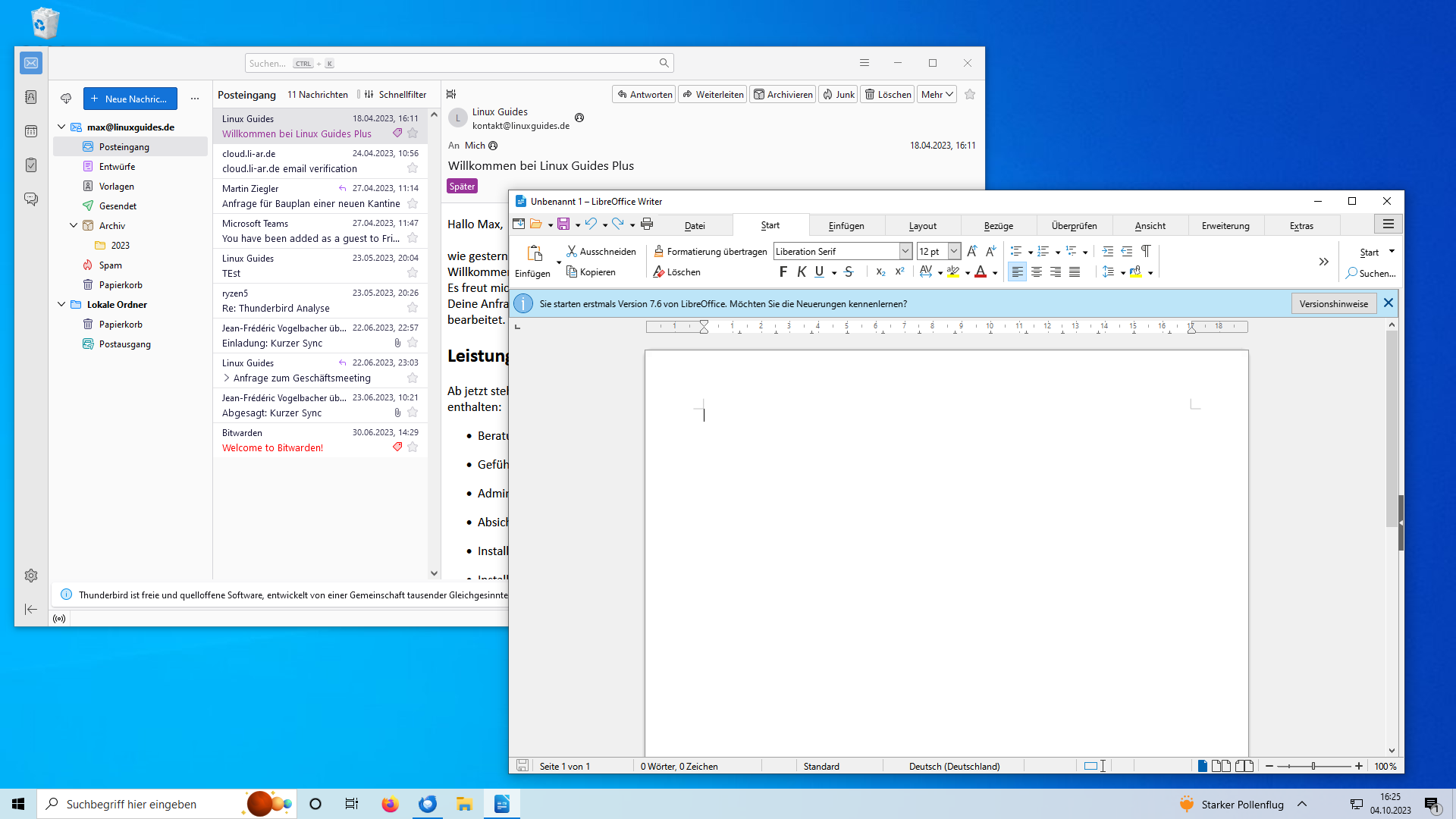1456x819 pixels.
Task: Toggle formatting marks pilcrow
Action: click(x=1146, y=251)
